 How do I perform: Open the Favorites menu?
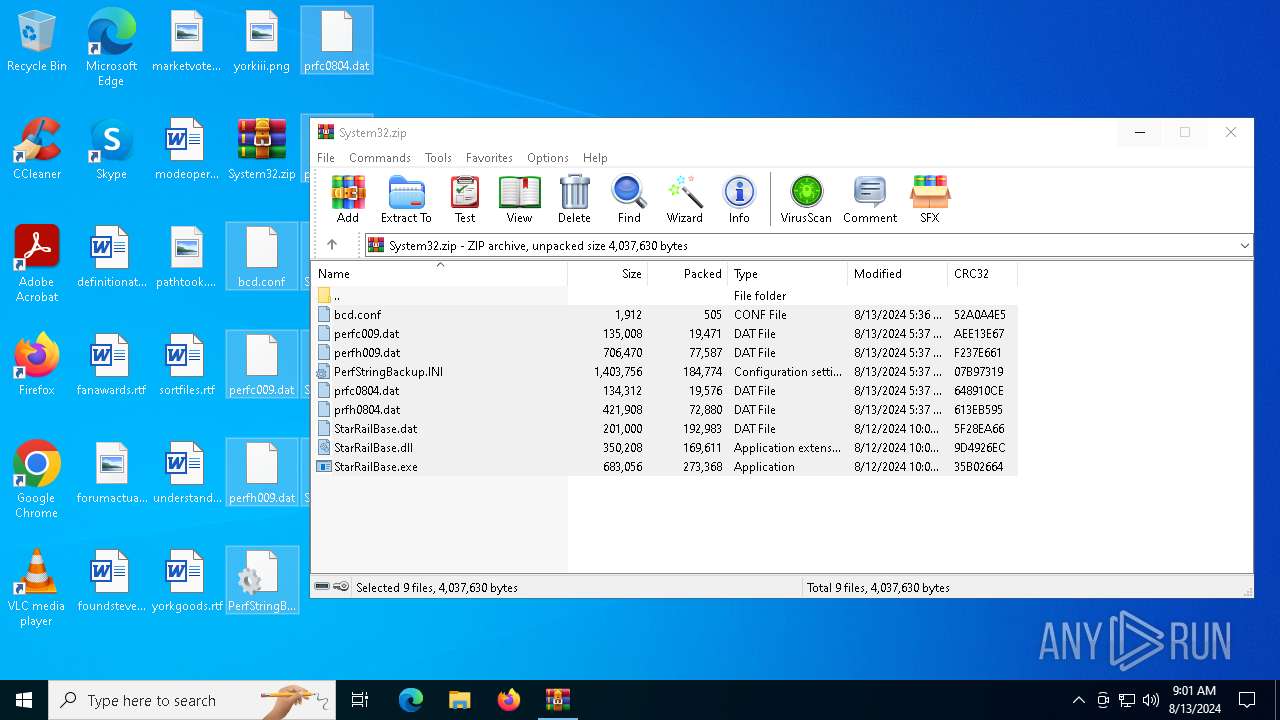(489, 158)
